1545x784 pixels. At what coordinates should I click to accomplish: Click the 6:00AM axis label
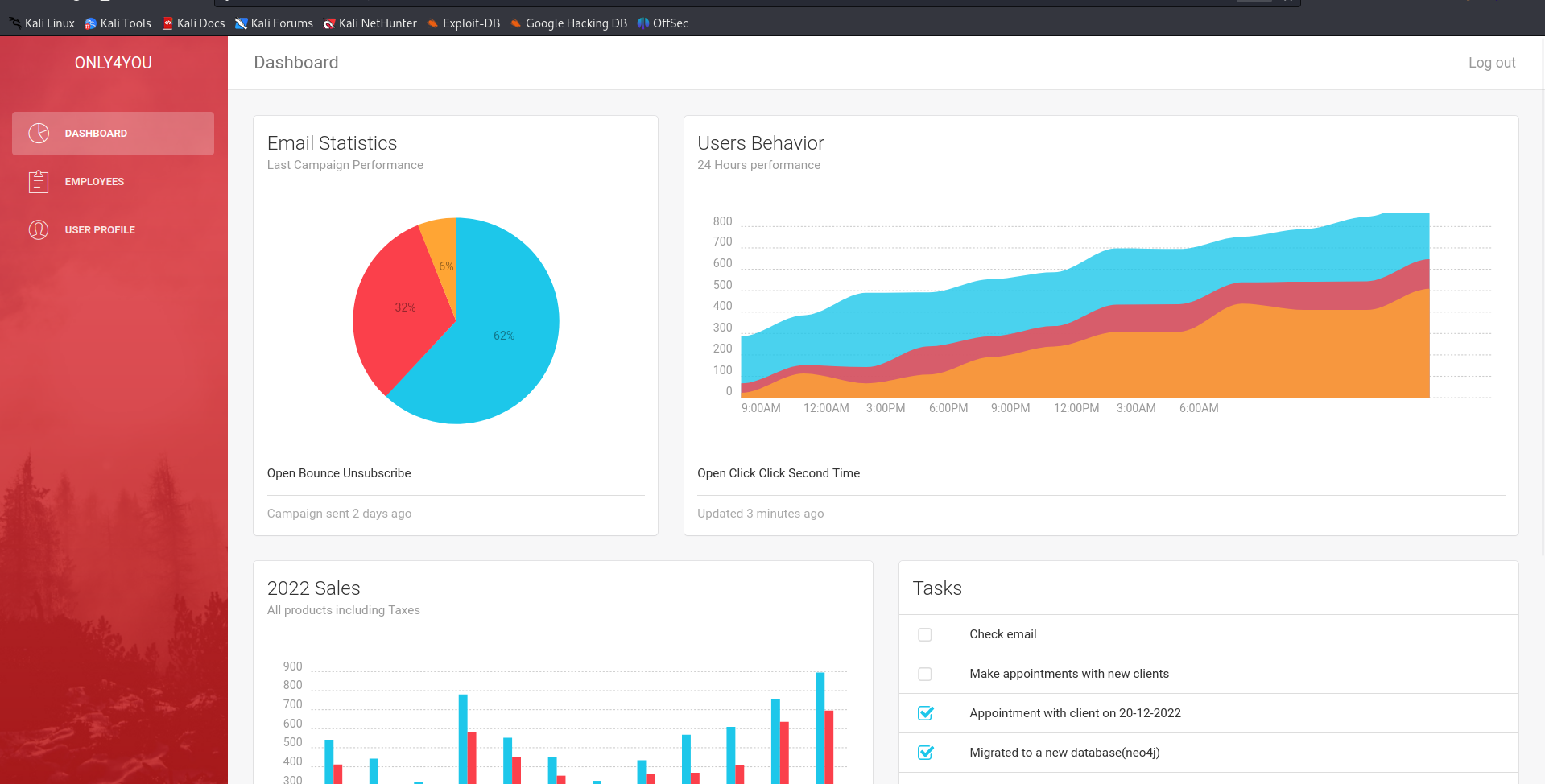click(x=1199, y=408)
